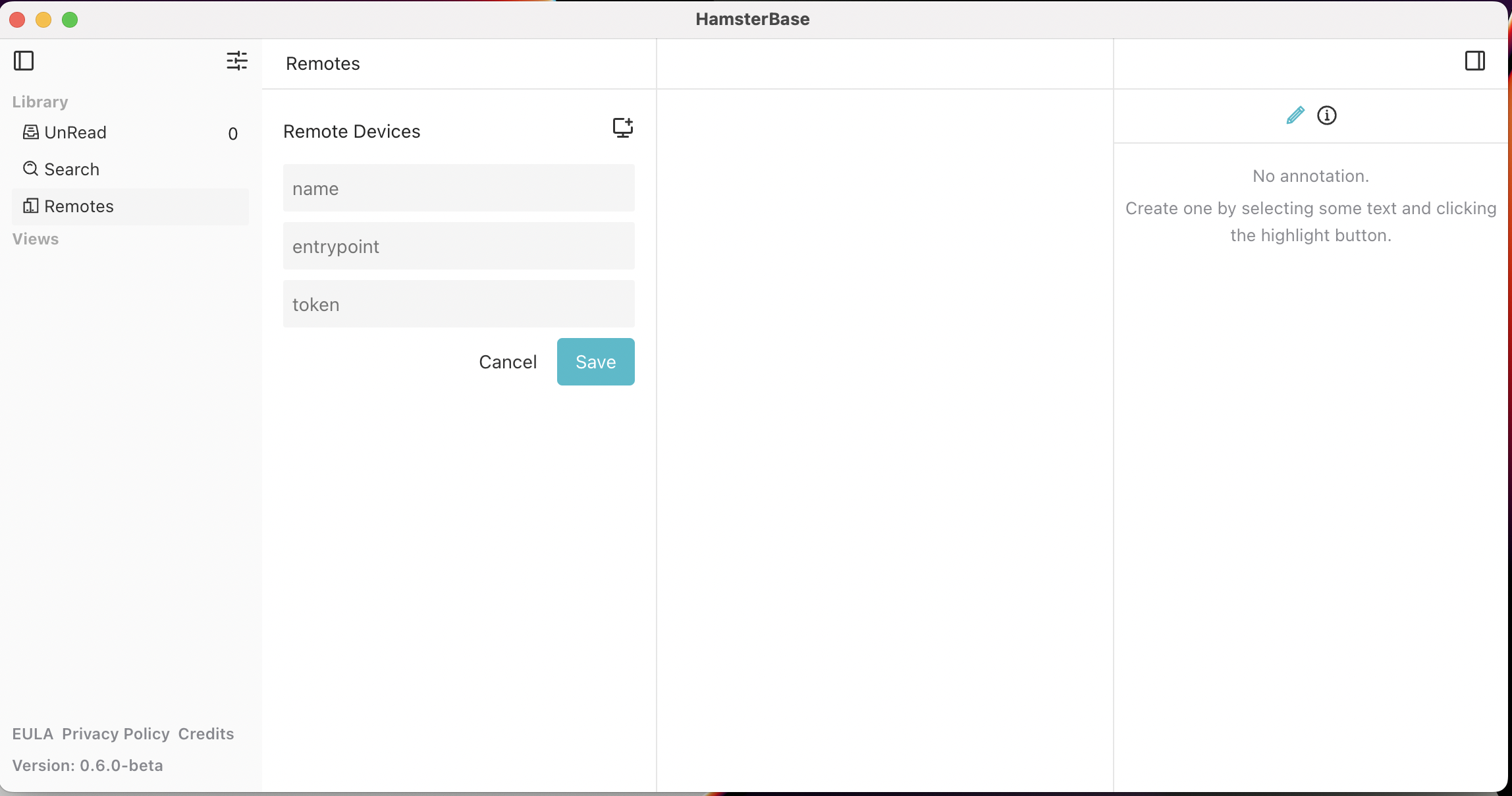Image resolution: width=1512 pixels, height=796 pixels.
Task: Open the EULA document
Action: tap(32, 733)
